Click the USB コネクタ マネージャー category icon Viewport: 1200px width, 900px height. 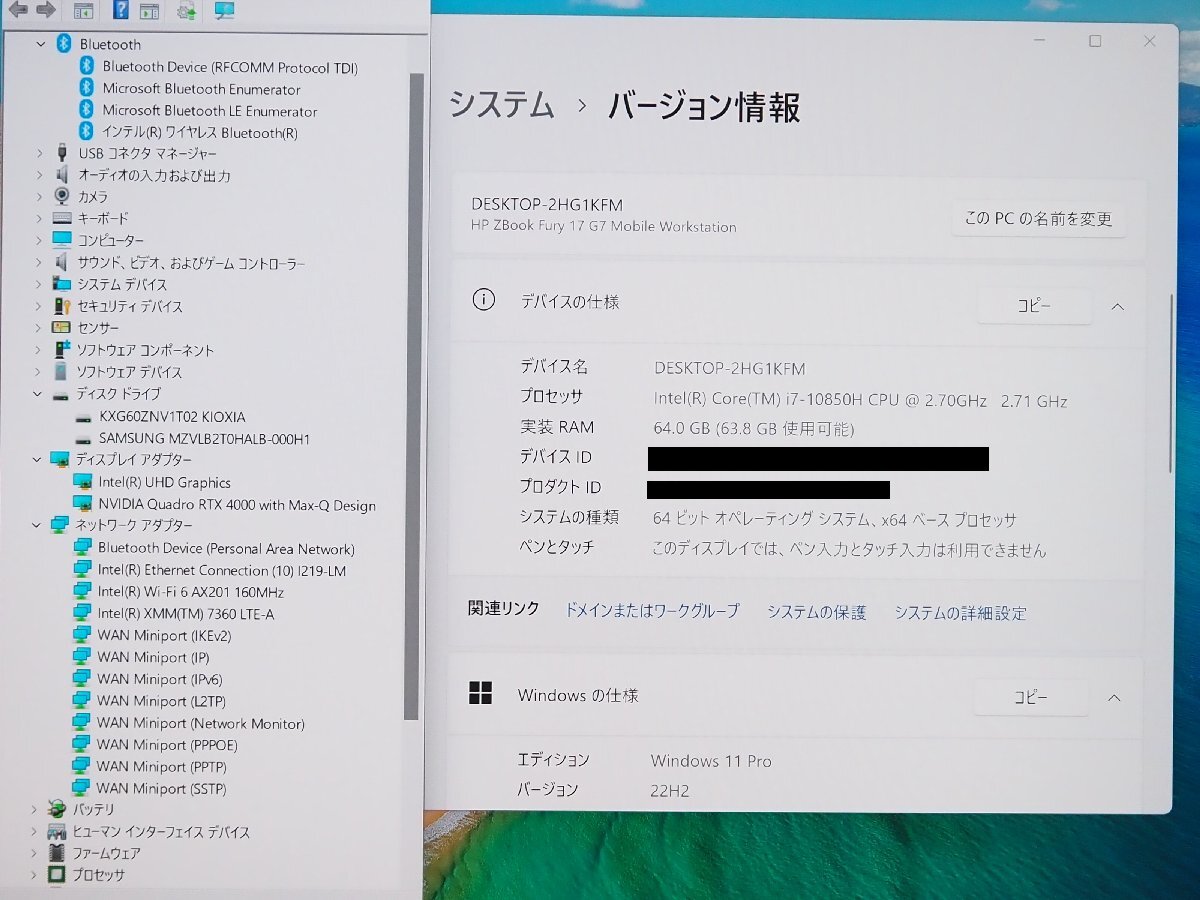point(62,153)
